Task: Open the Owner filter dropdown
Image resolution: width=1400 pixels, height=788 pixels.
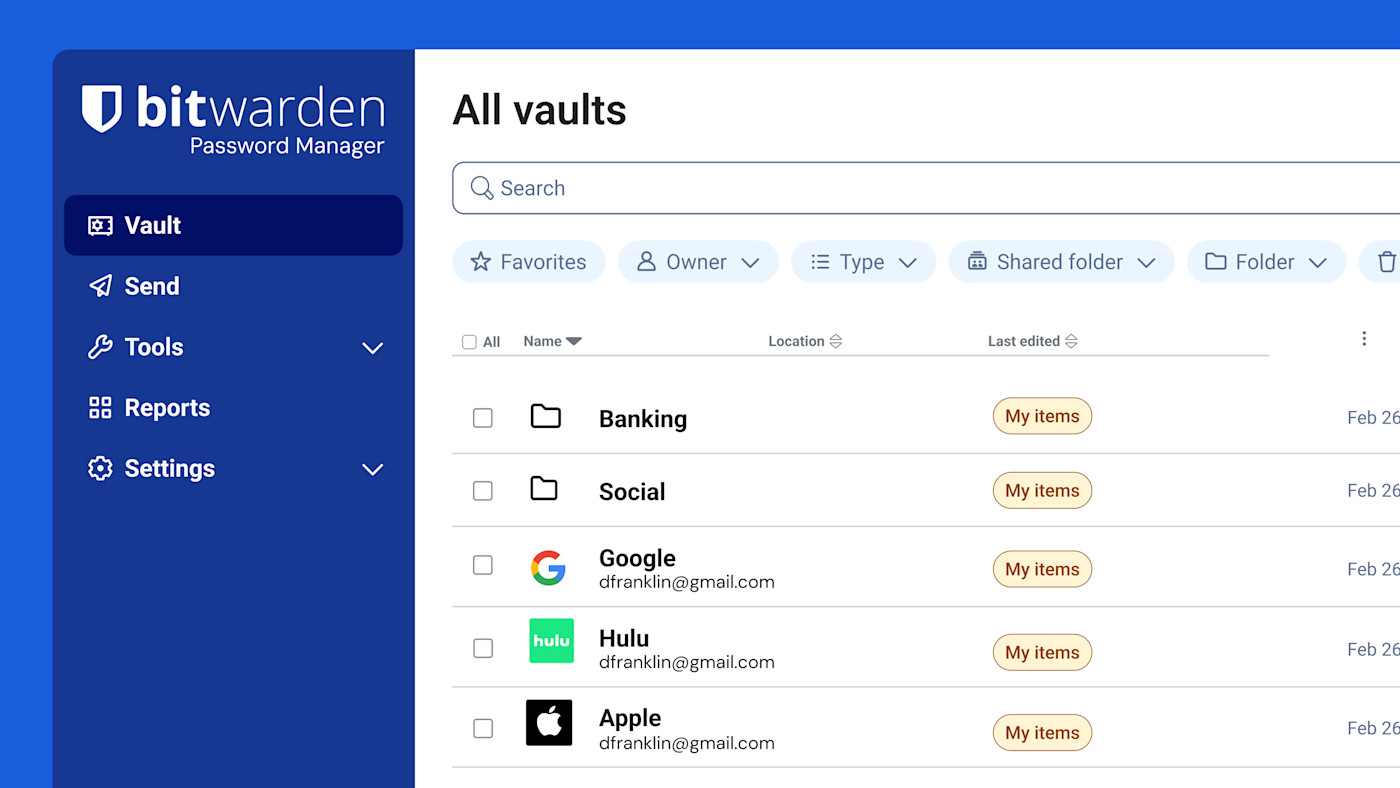Action: coord(697,262)
